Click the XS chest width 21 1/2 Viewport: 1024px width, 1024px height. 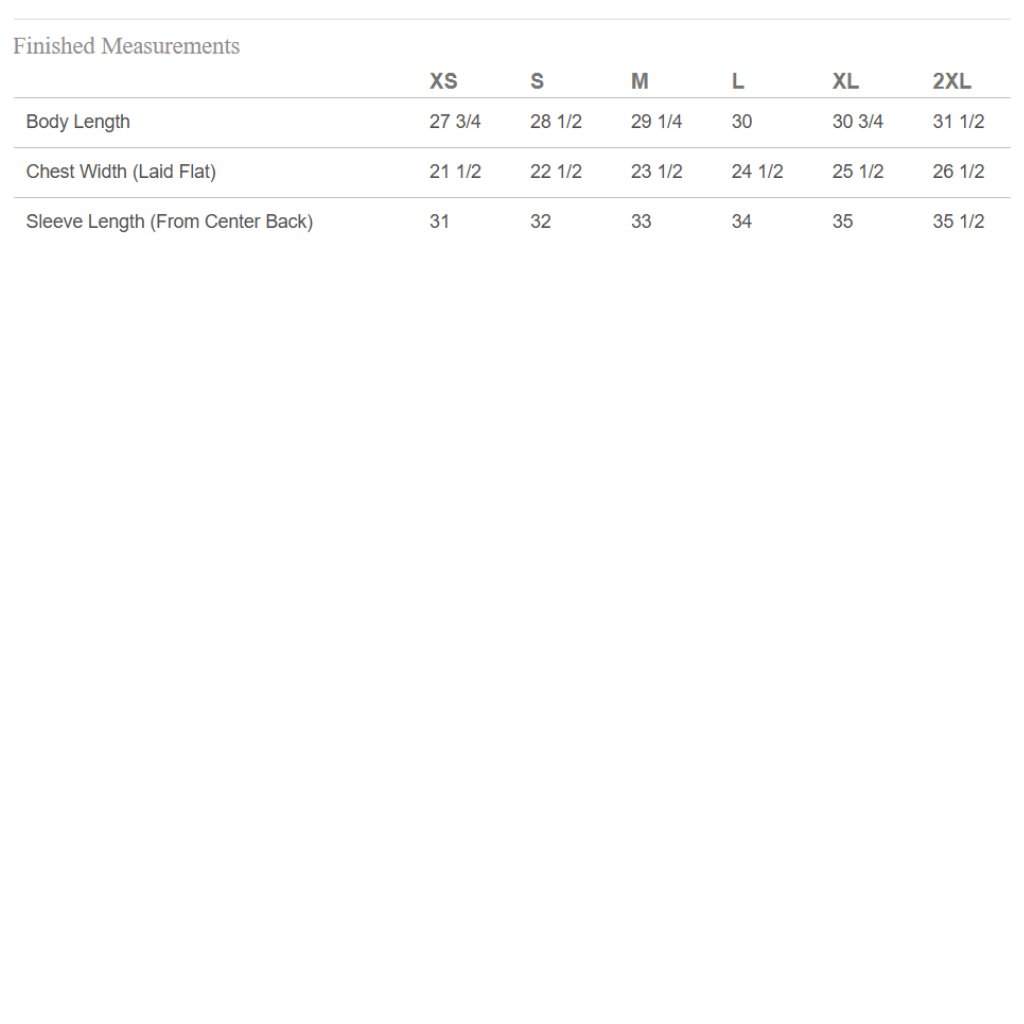[x=455, y=172]
